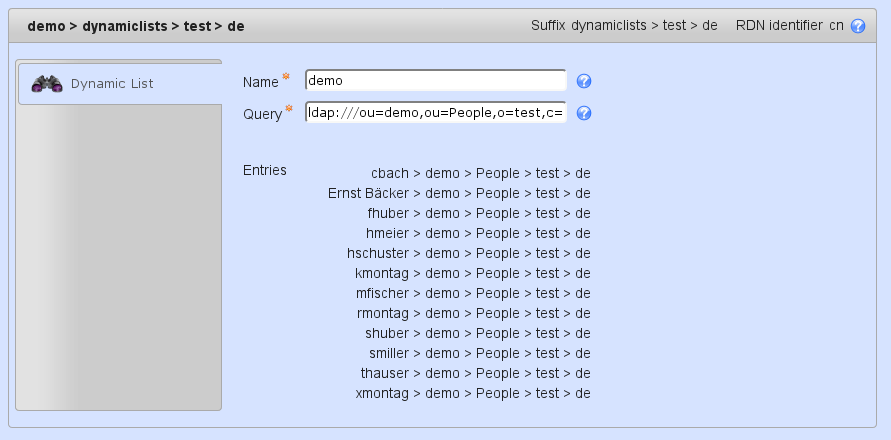
Task: Select the Ernst Bäcker entry
Action: (458, 193)
